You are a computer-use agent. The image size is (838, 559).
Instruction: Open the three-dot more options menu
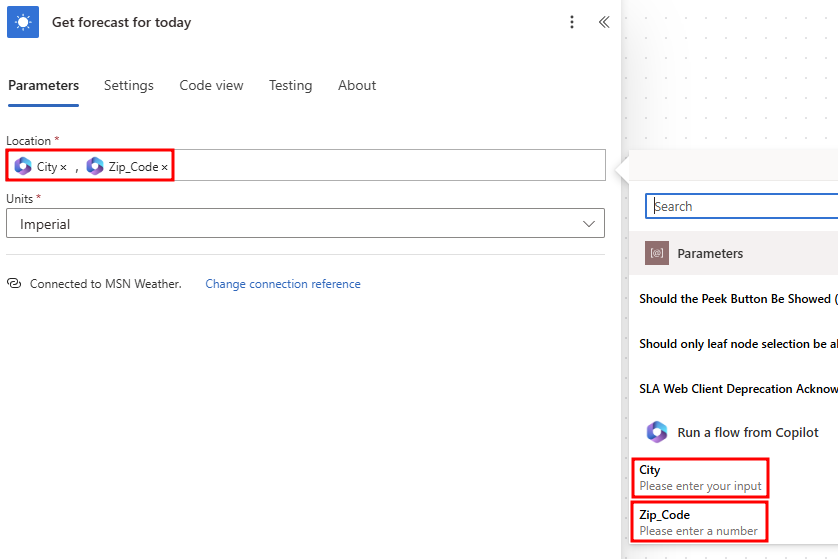[x=572, y=22]
